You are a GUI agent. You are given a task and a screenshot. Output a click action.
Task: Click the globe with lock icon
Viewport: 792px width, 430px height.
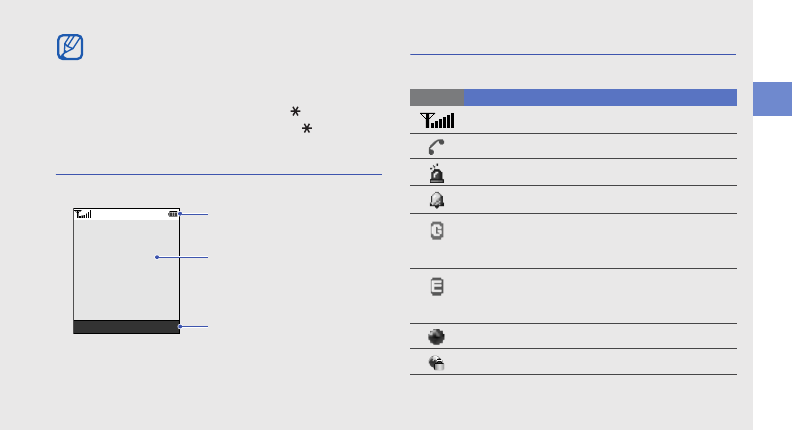point(436,363)
